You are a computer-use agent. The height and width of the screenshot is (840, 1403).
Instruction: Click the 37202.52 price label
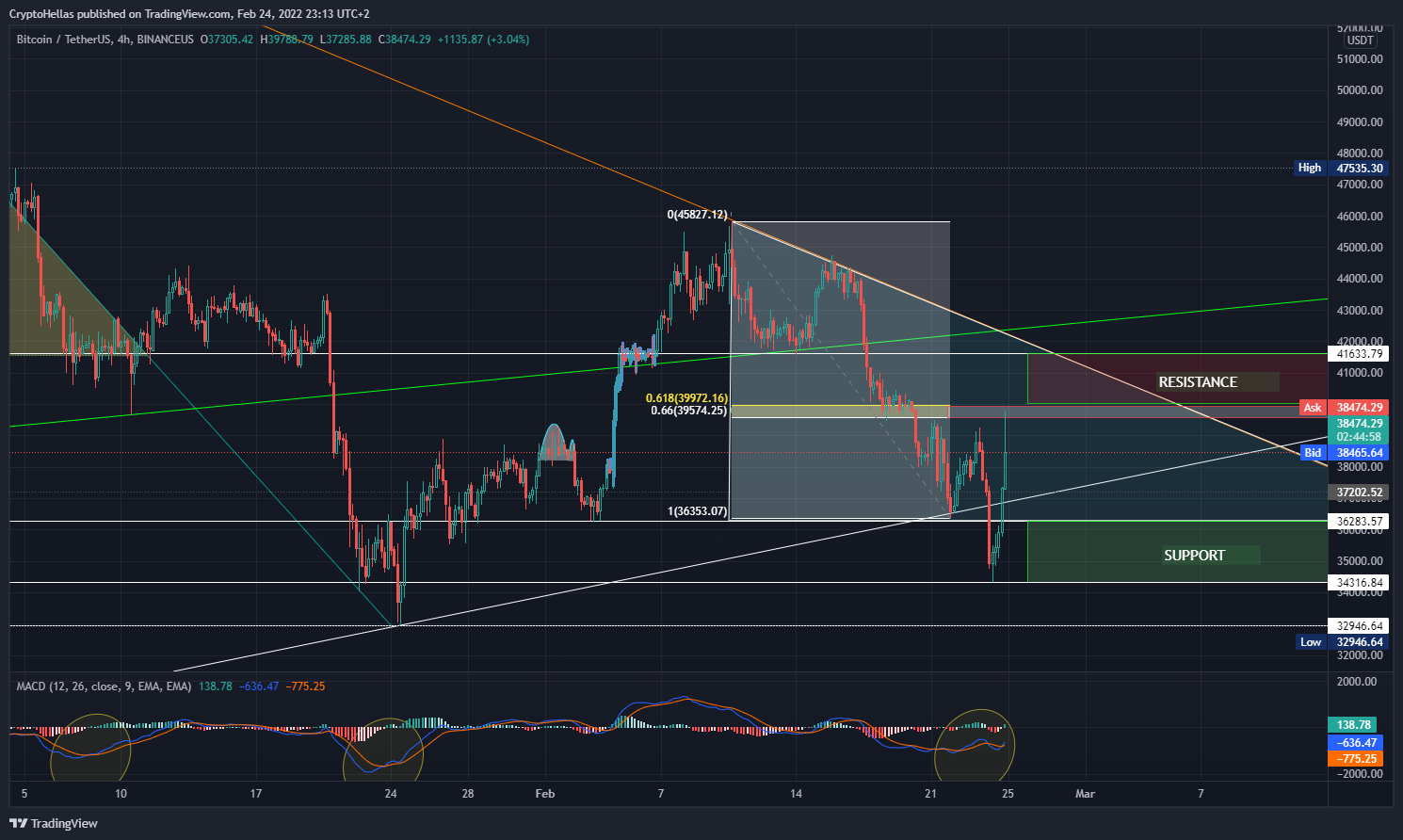click(1360, 493)
